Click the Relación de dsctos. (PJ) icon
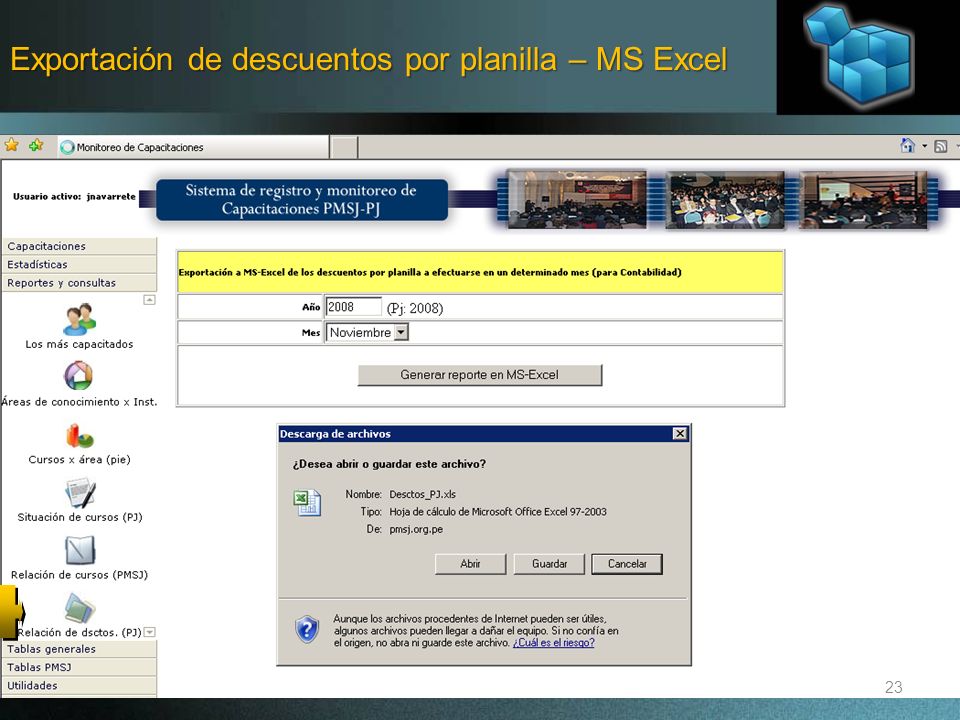960x720 pixels. coord(80,607)
